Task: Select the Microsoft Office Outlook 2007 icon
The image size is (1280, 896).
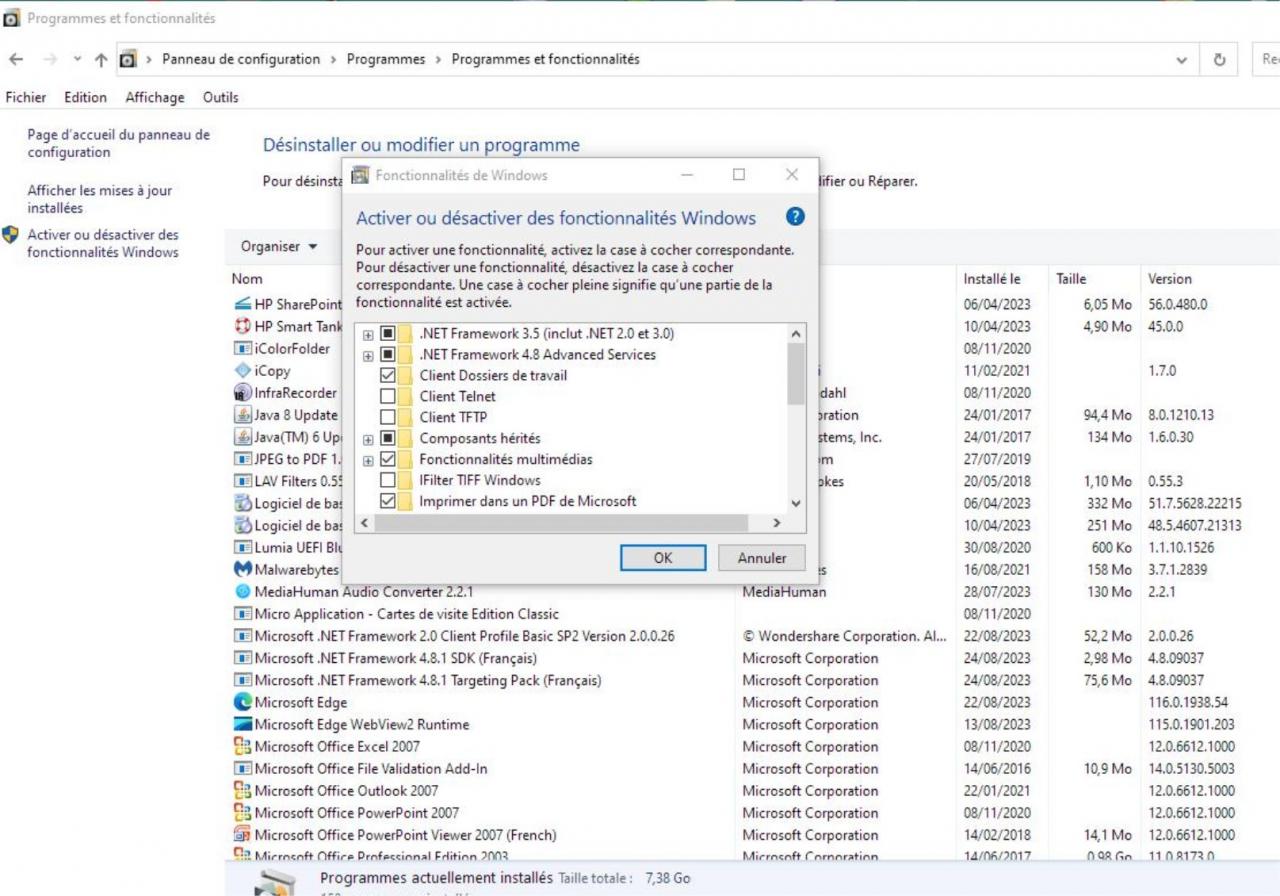Action: pos(242,790)
